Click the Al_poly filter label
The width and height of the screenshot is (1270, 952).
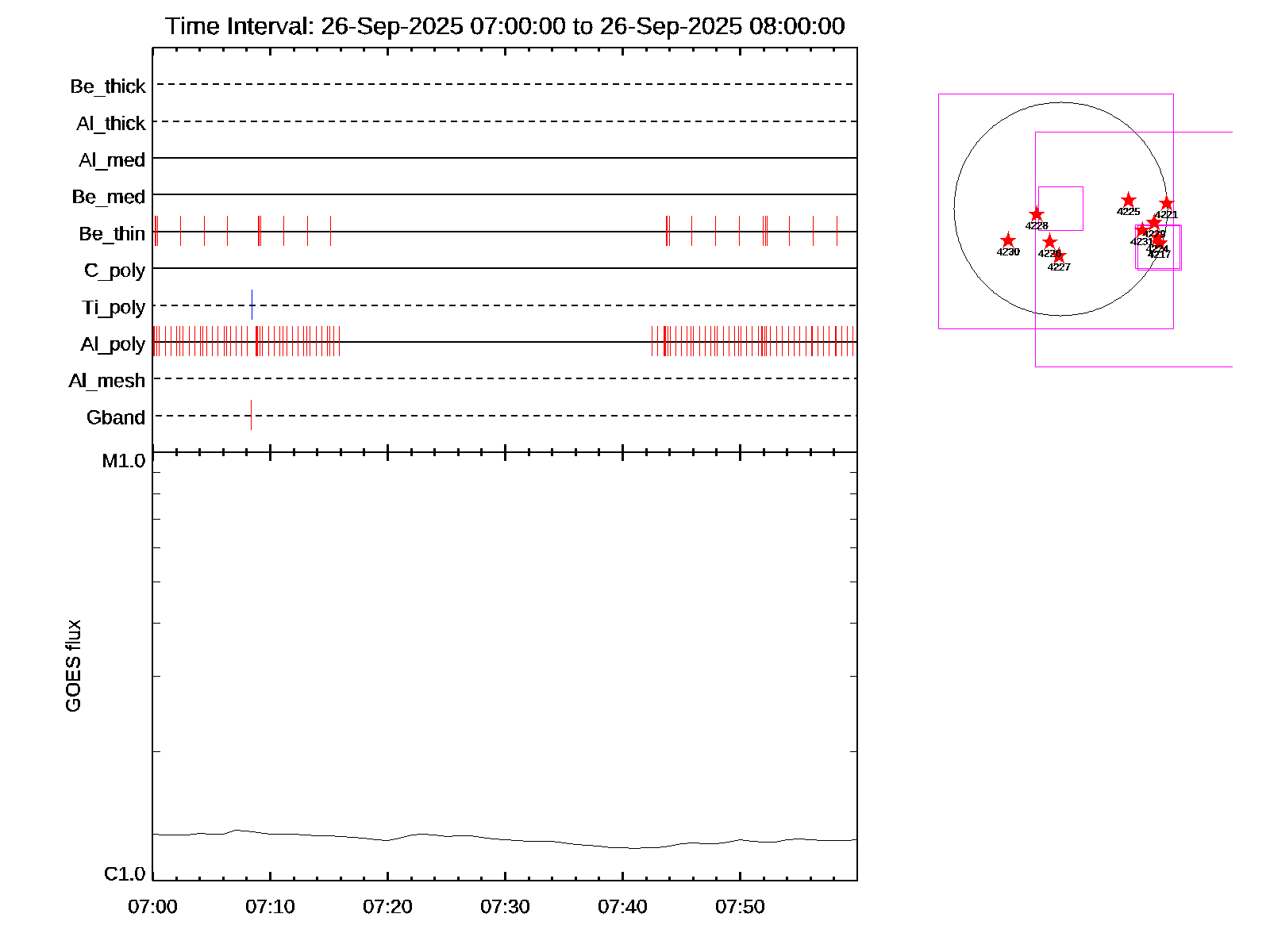(113, 344)
